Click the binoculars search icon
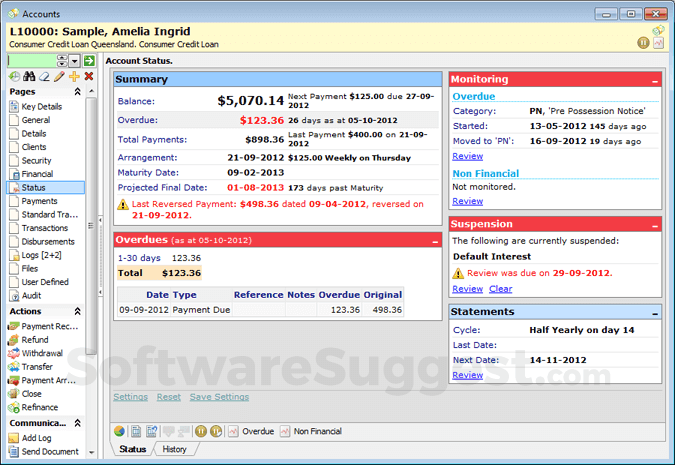Viewport: 675px width, 465px height. (x=29, y=76)
